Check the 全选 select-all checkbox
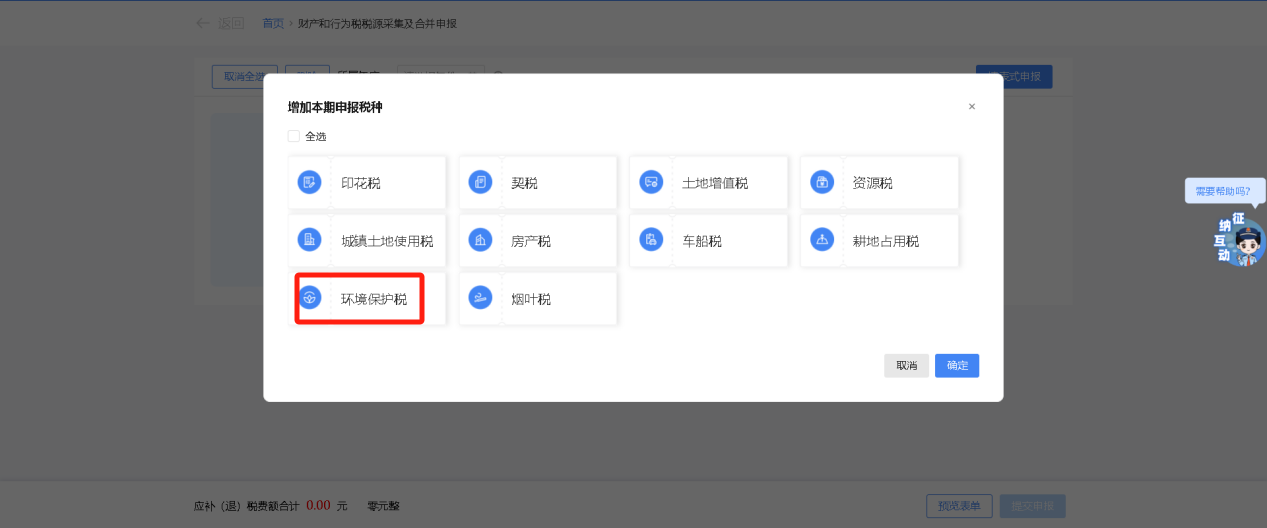Screen dimensions: 1267x528 294,136
